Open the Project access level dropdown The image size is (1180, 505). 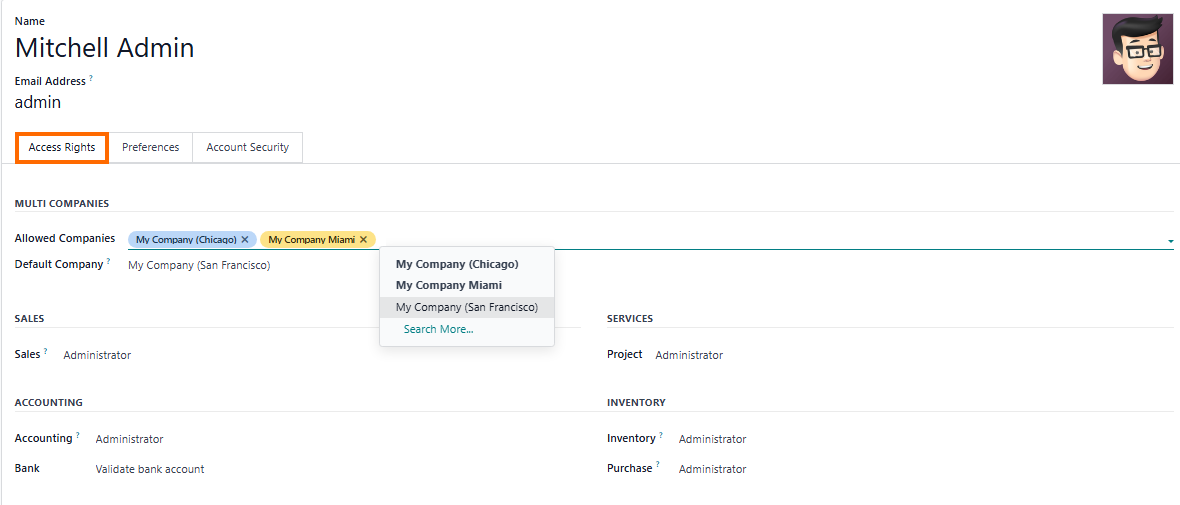tap(689, 355)
